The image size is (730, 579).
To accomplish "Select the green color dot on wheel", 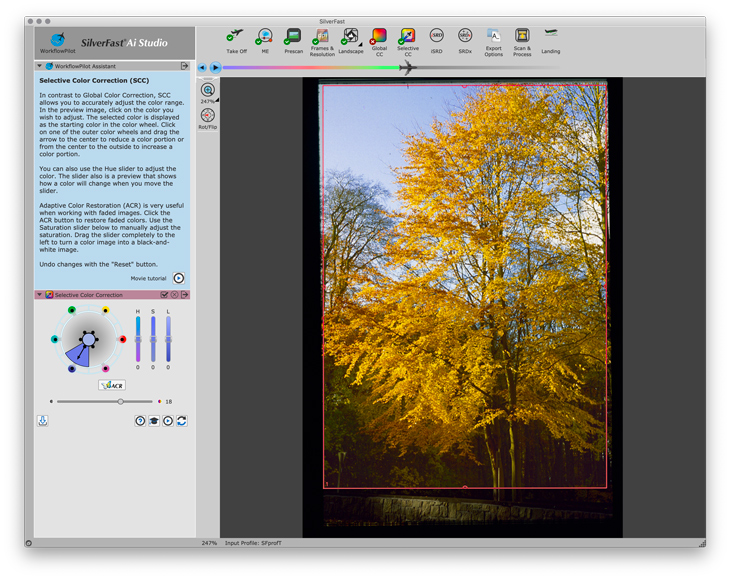I will tap(71, 311).
